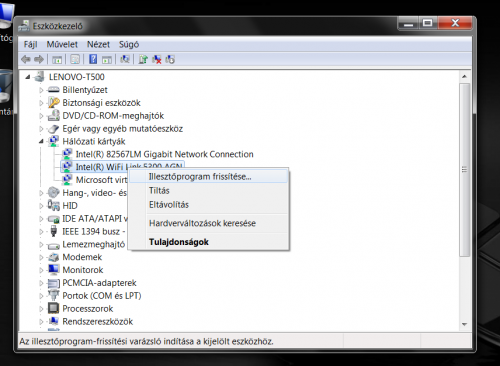Select the Biztonsági eszközök key icon
Image resolution: width=500 pixels, height=366 pixels.
53,102
